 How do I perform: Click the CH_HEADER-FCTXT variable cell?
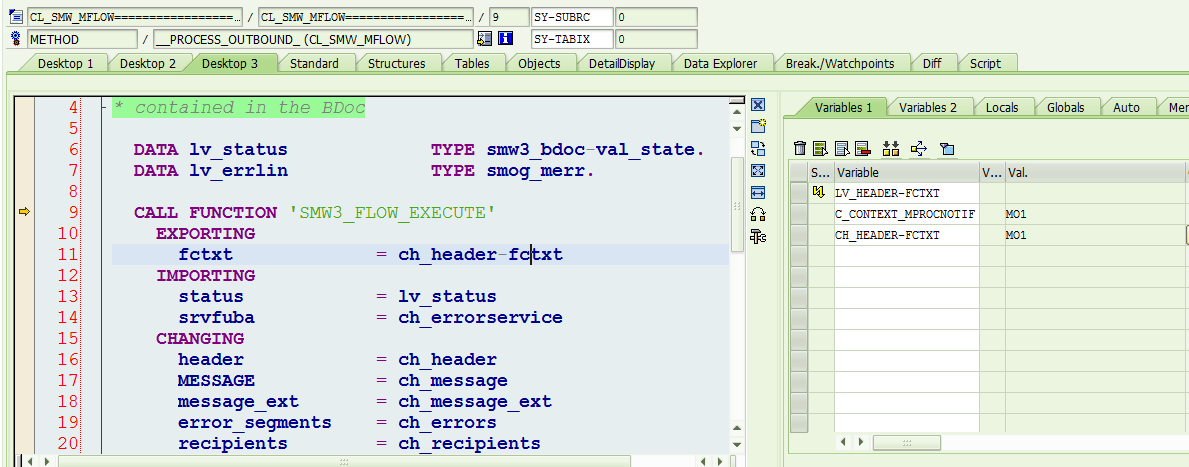point(907,236)
